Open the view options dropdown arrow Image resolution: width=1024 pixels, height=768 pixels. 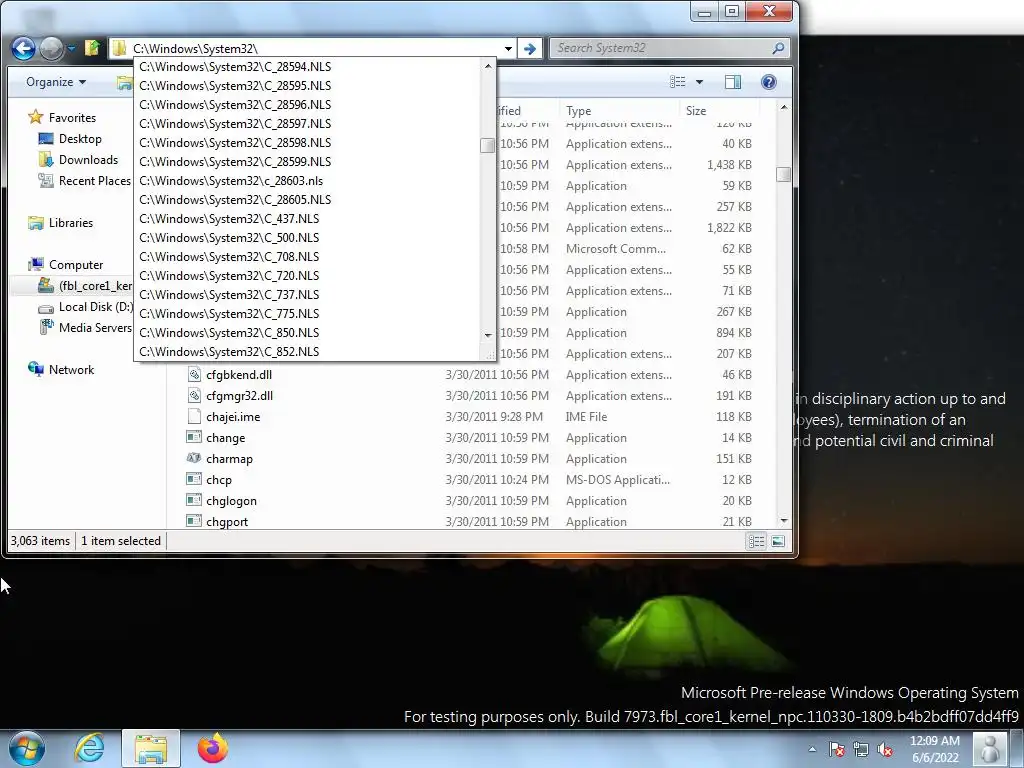click(699, 82)
